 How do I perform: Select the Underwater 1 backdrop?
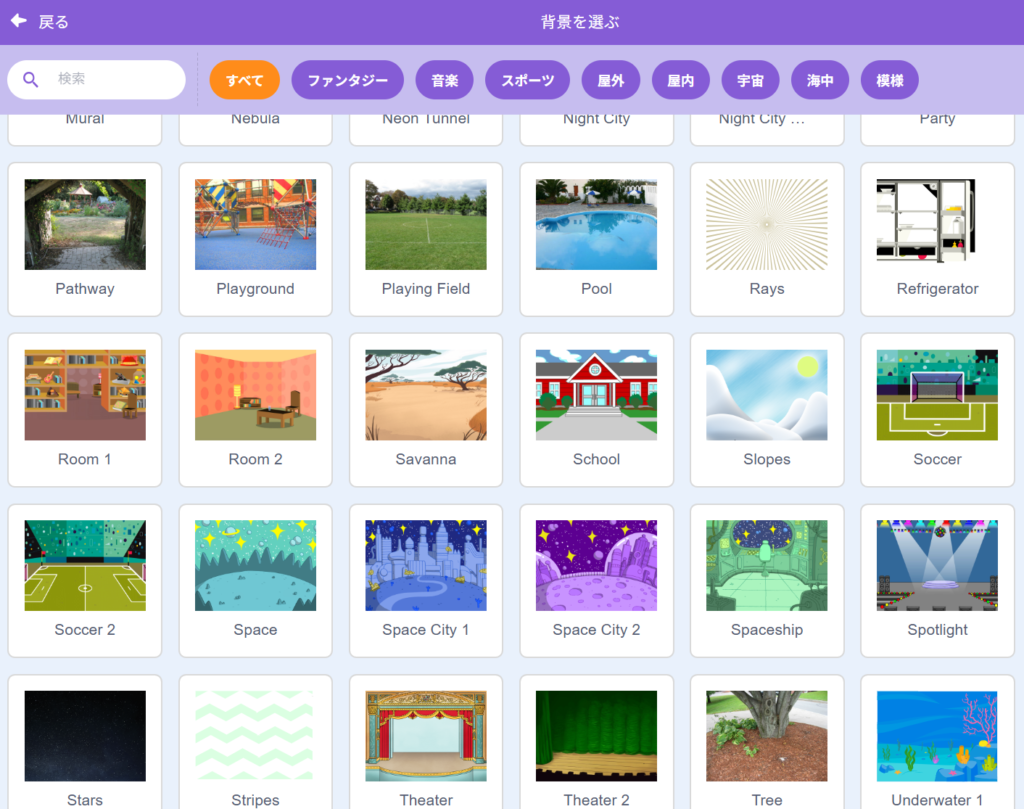937,737
